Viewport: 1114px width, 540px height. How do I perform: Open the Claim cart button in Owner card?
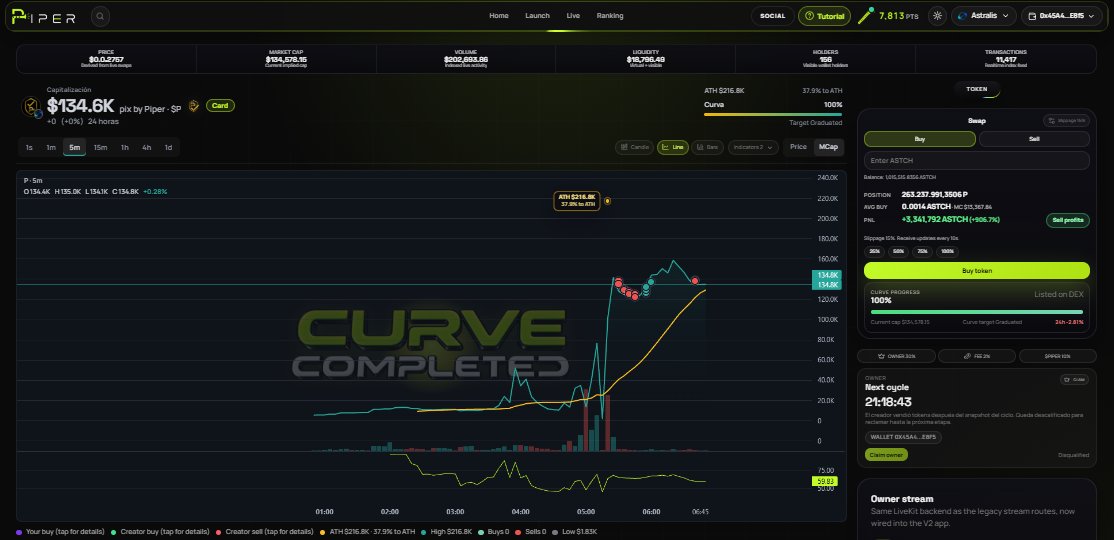click(x=1074, y=379)
